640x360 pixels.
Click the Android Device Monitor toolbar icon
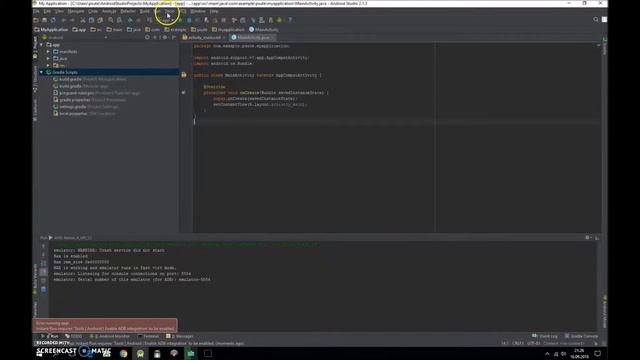pyautogui.click(x=280, y=20)
